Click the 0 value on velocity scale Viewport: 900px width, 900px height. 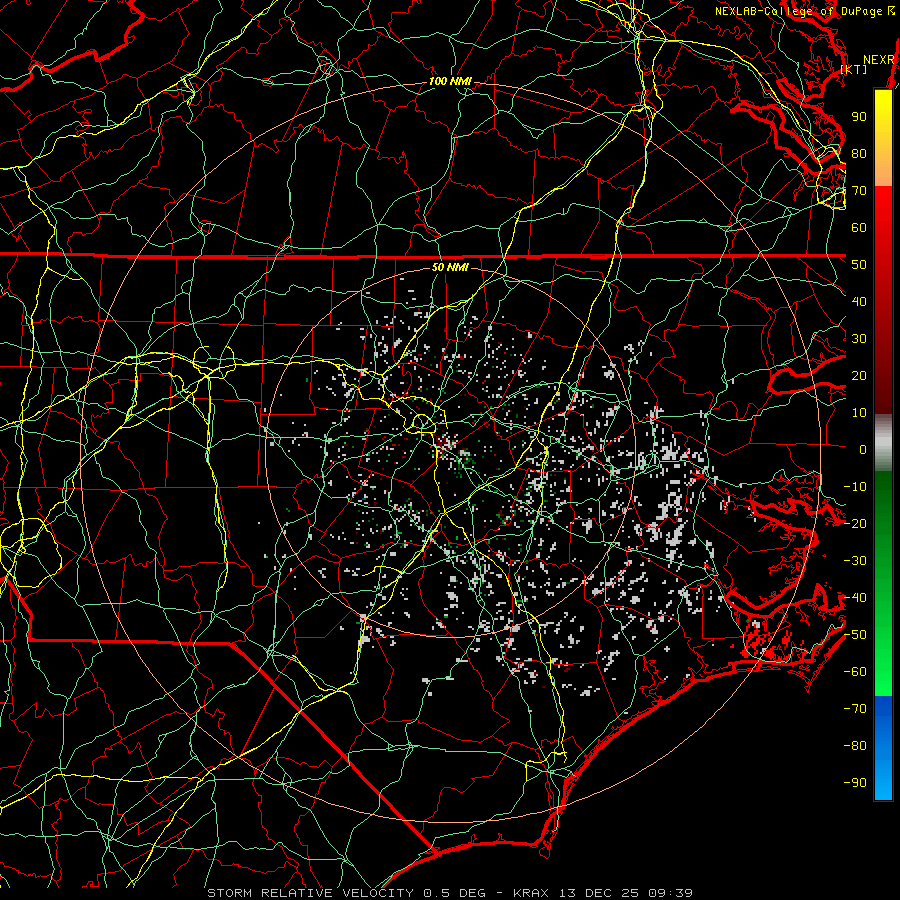point(863,450)
